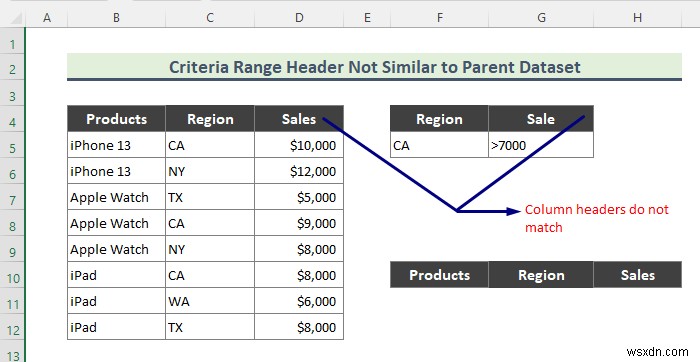
Task: Select the iPad cell in row 12
Action: (x=116, y=327)
